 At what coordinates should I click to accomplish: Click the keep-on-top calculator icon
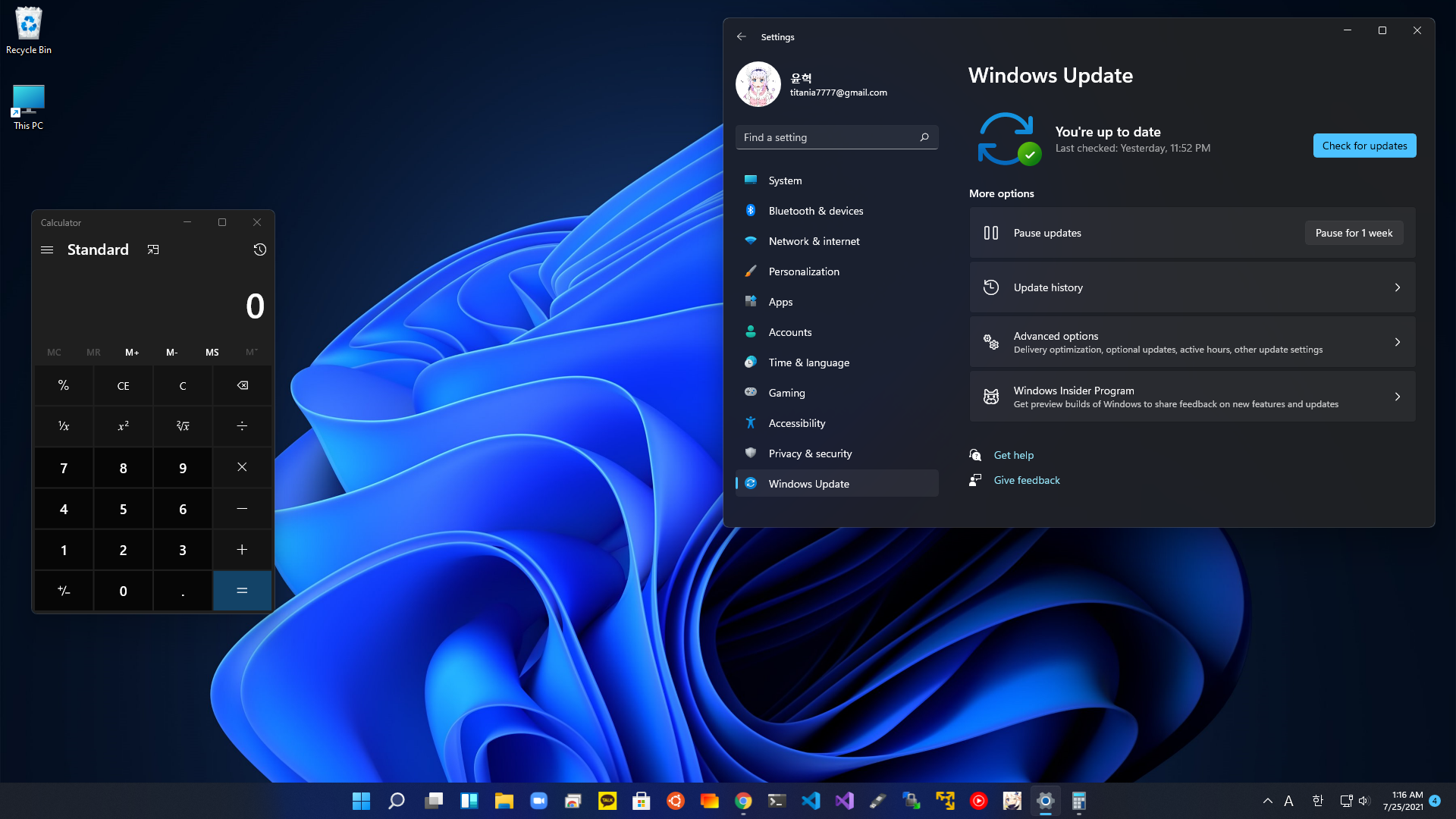click(153, 249)
